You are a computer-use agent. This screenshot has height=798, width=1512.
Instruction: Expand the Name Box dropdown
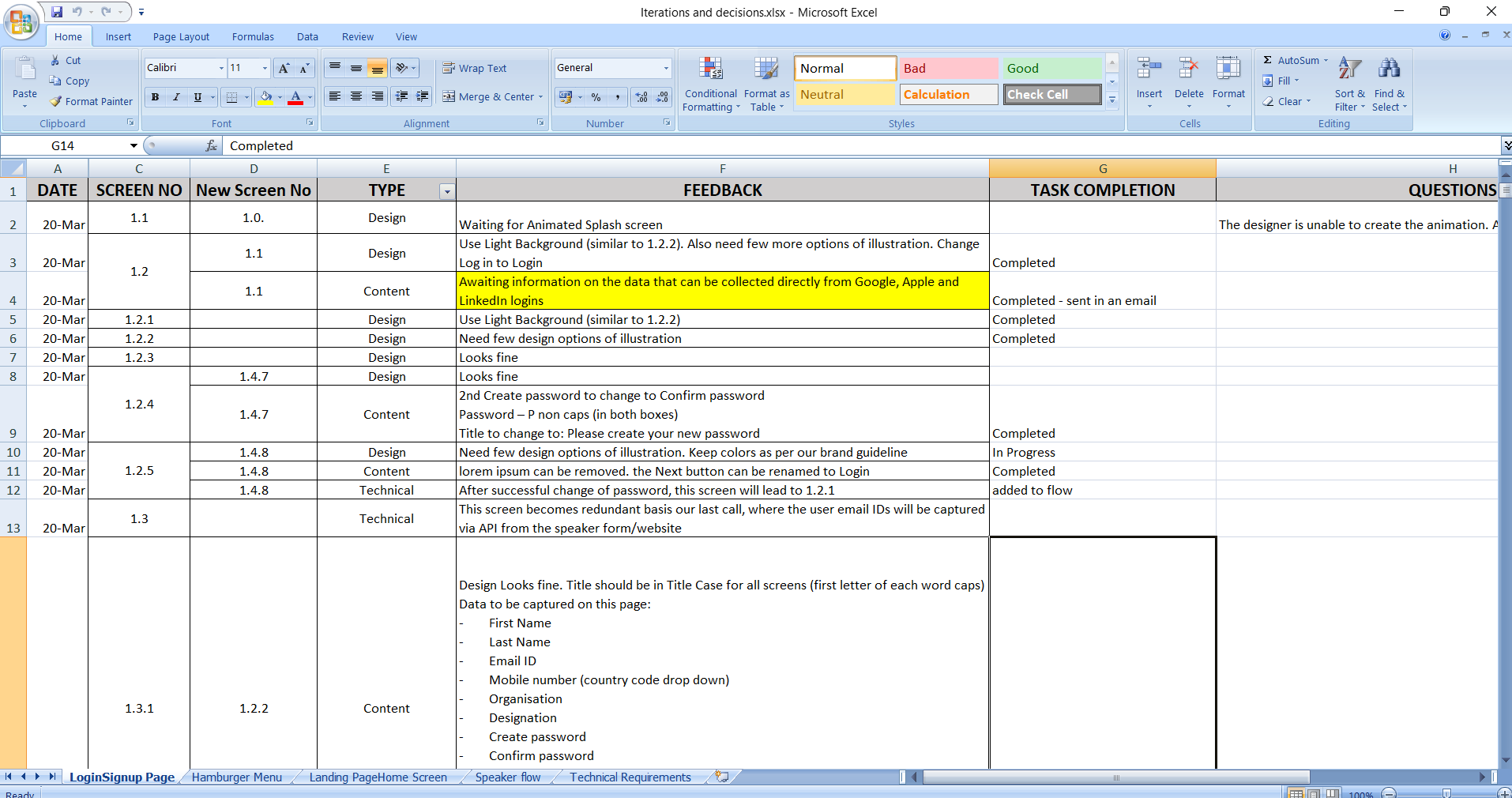134,145
